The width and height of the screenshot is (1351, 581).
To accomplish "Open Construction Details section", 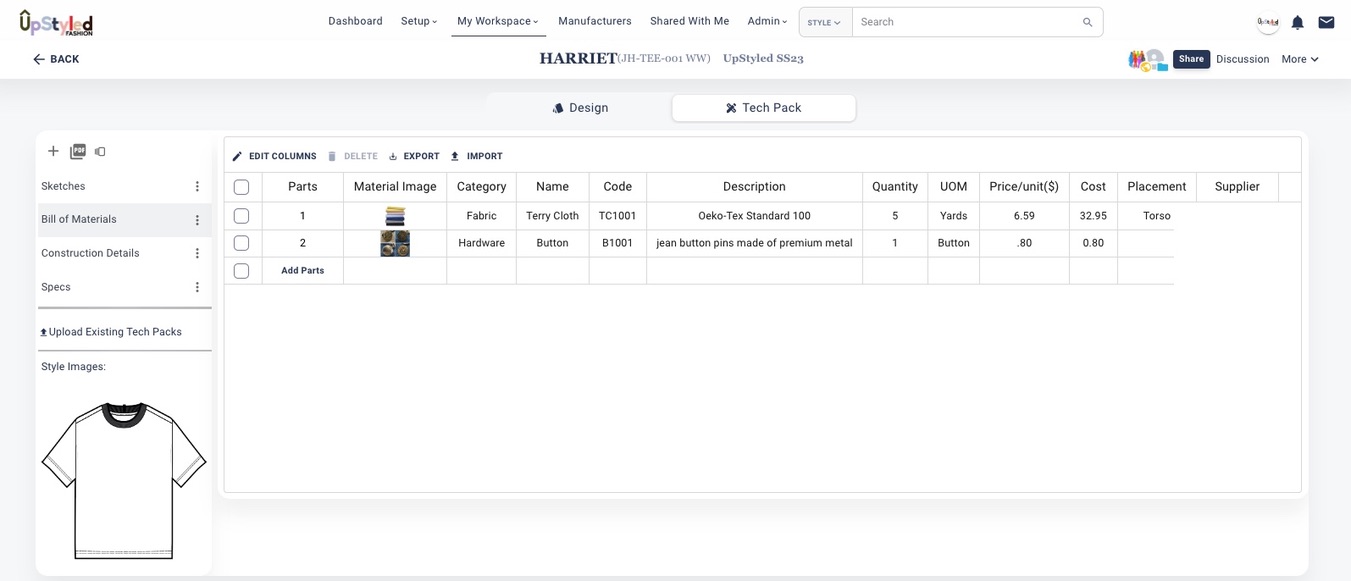I will pyautogui.click(x=90, y=253).
